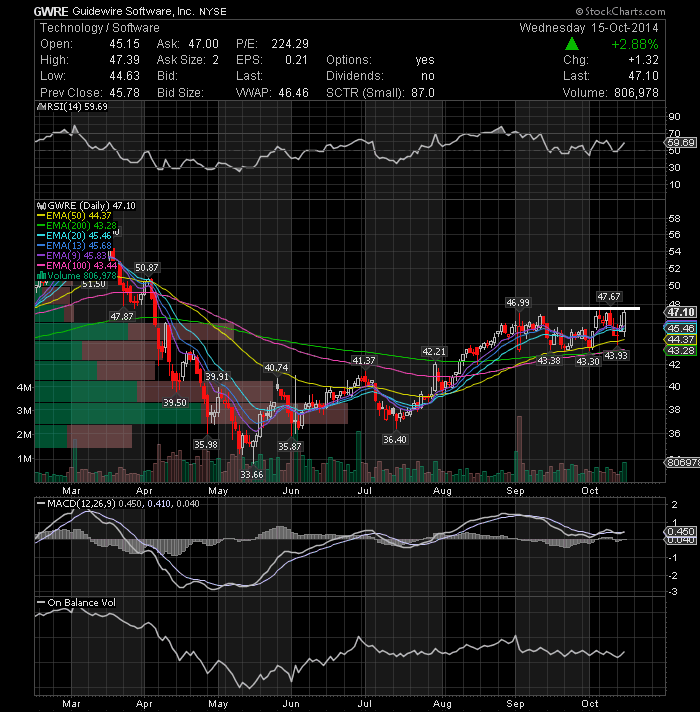Click the 46.99 price annotation

518,302
